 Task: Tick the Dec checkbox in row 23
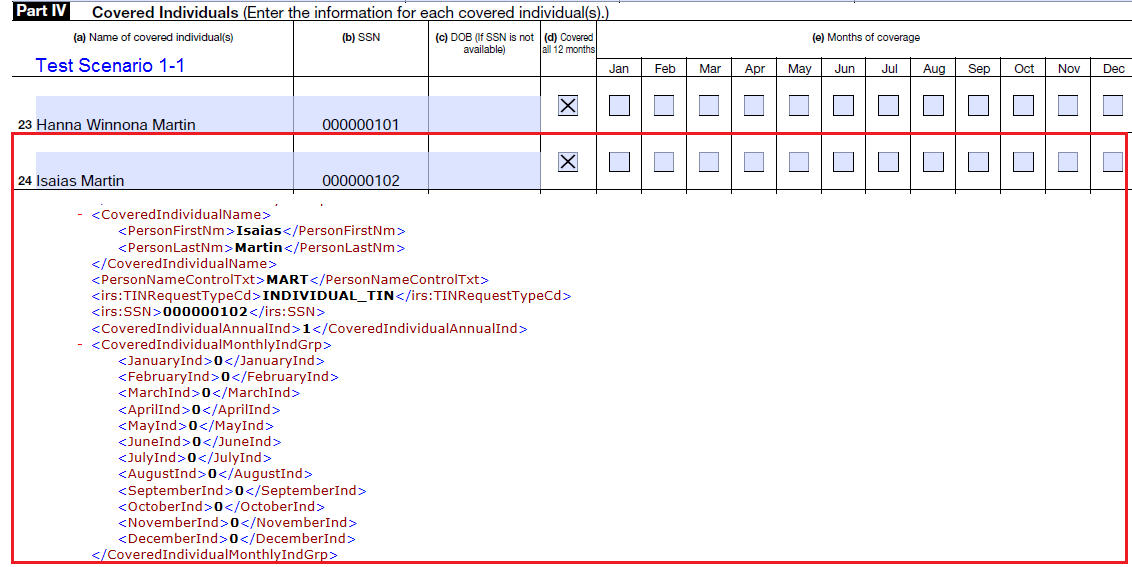[1112, 106]
